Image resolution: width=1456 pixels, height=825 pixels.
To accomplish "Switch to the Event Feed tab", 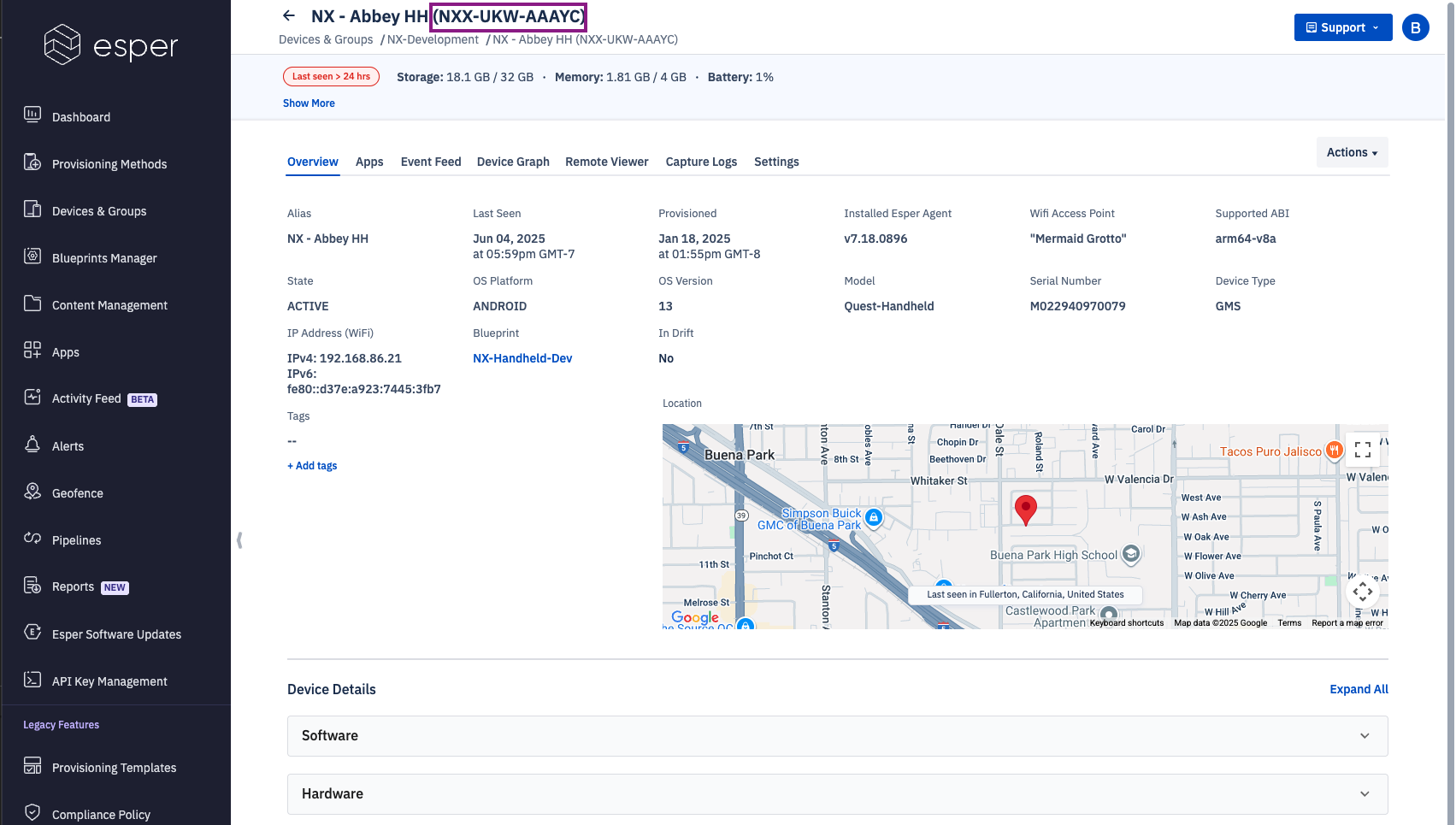I will 430,162.
